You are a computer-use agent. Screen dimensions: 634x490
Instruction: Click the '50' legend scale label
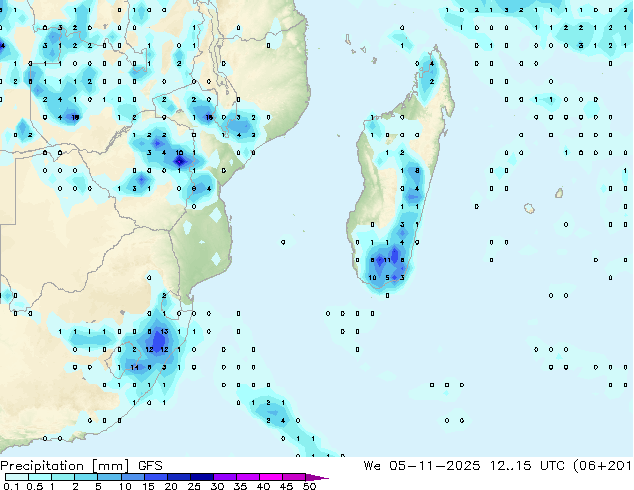310,486
